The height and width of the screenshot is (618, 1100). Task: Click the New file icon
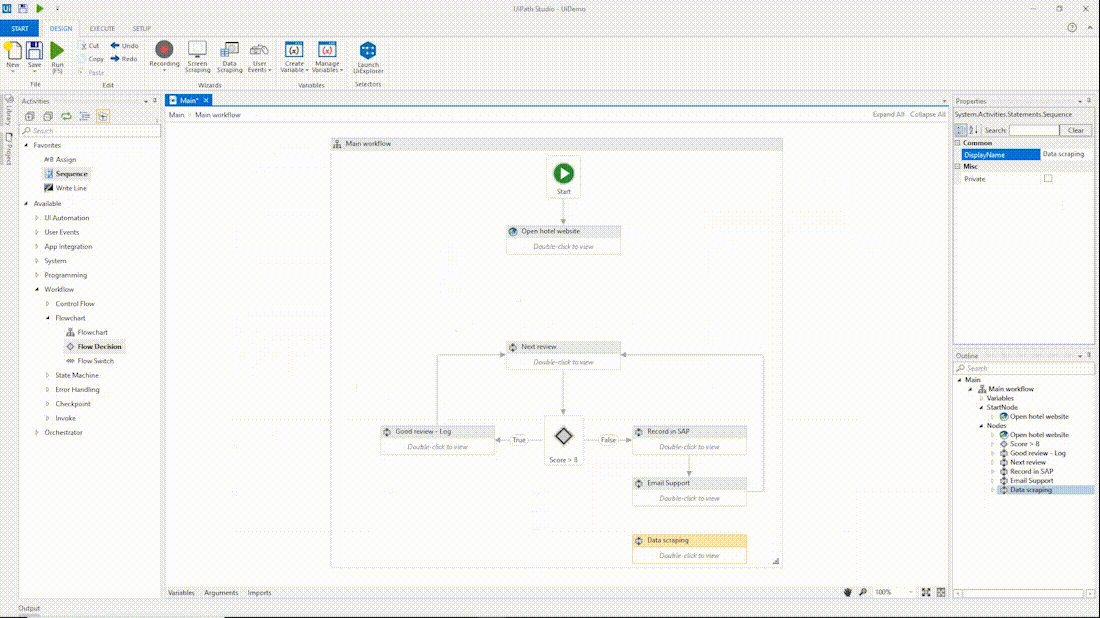13,51
